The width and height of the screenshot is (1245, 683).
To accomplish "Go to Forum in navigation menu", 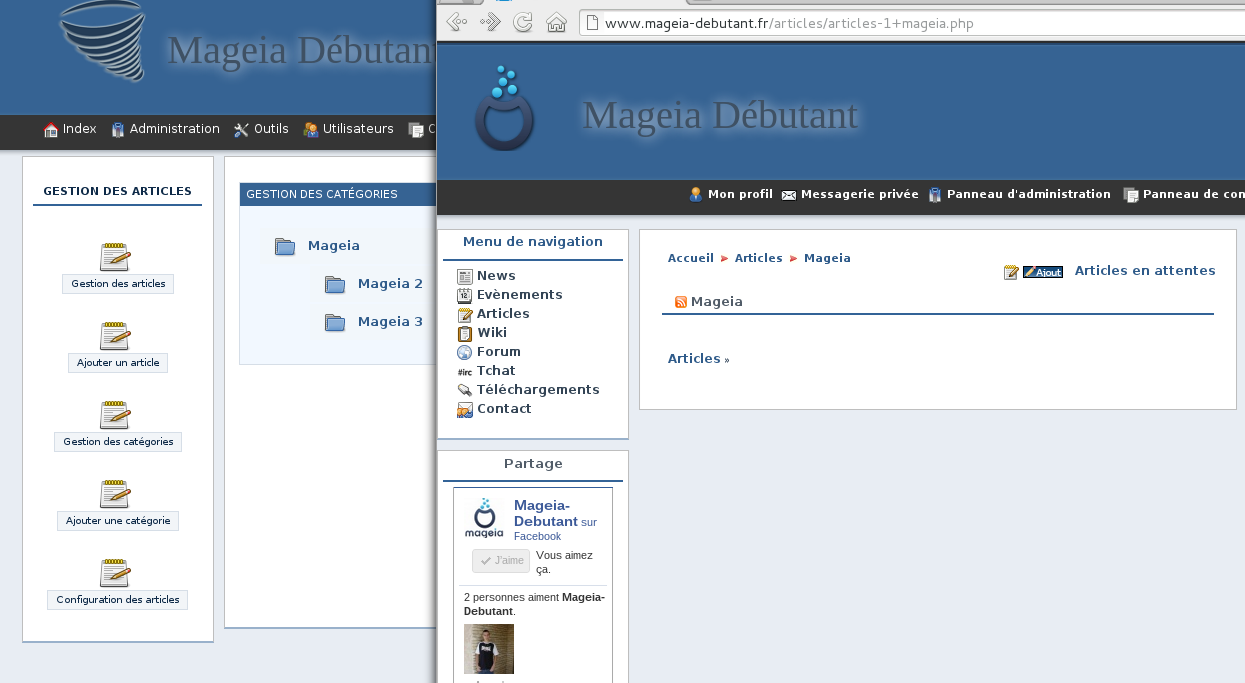I will coord(499,352).
